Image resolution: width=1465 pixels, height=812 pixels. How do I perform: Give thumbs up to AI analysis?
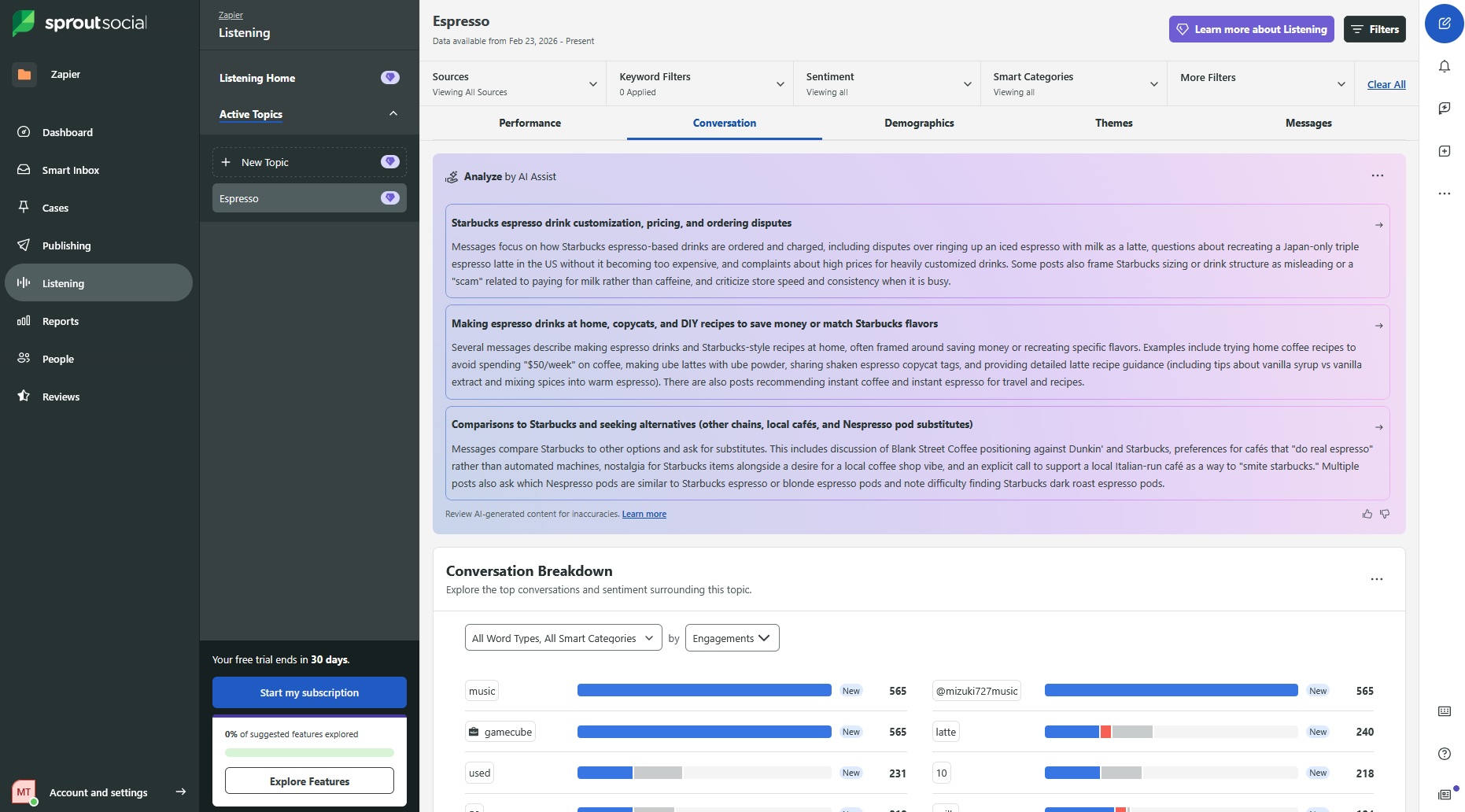click(x=1367, y=514)
